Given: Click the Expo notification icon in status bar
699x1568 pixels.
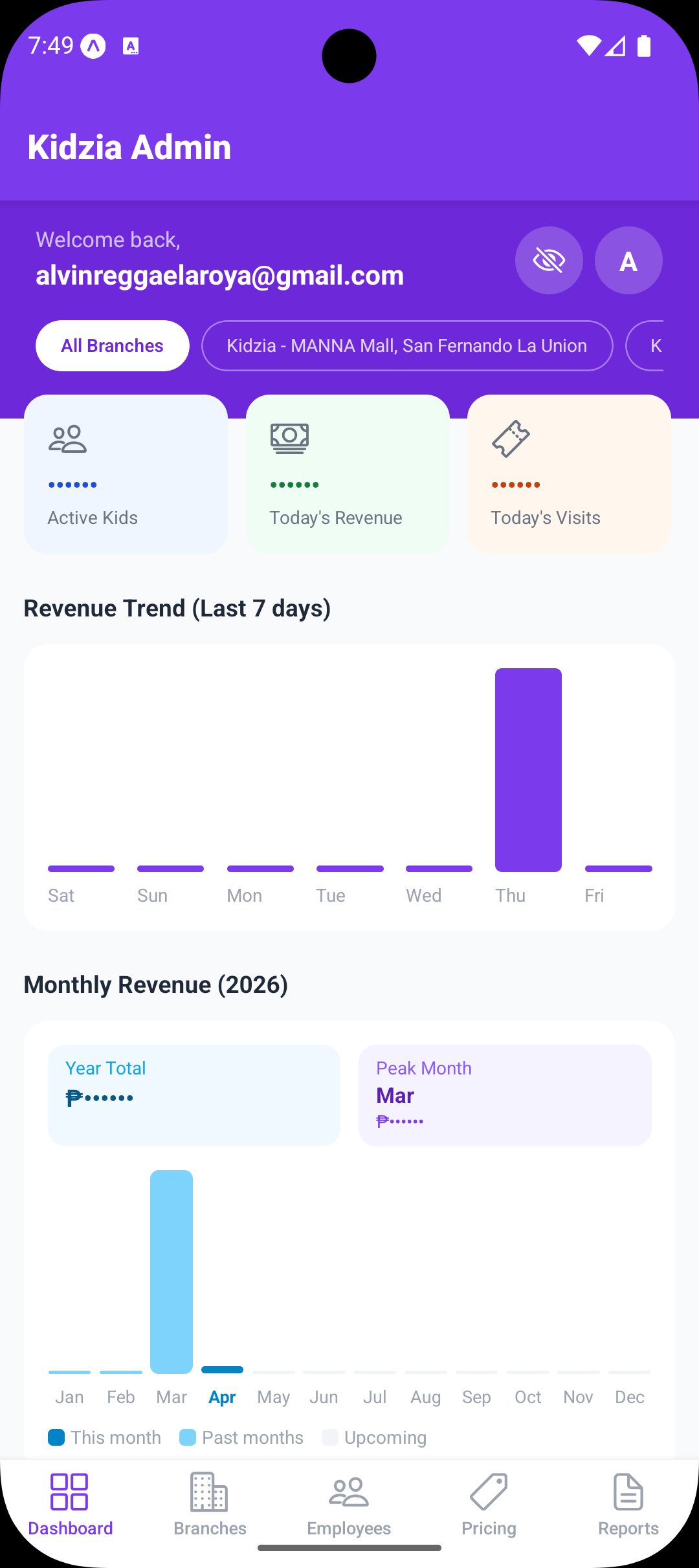Looking at the screenshot, I should pyautogui.click(x=93, y=46).
